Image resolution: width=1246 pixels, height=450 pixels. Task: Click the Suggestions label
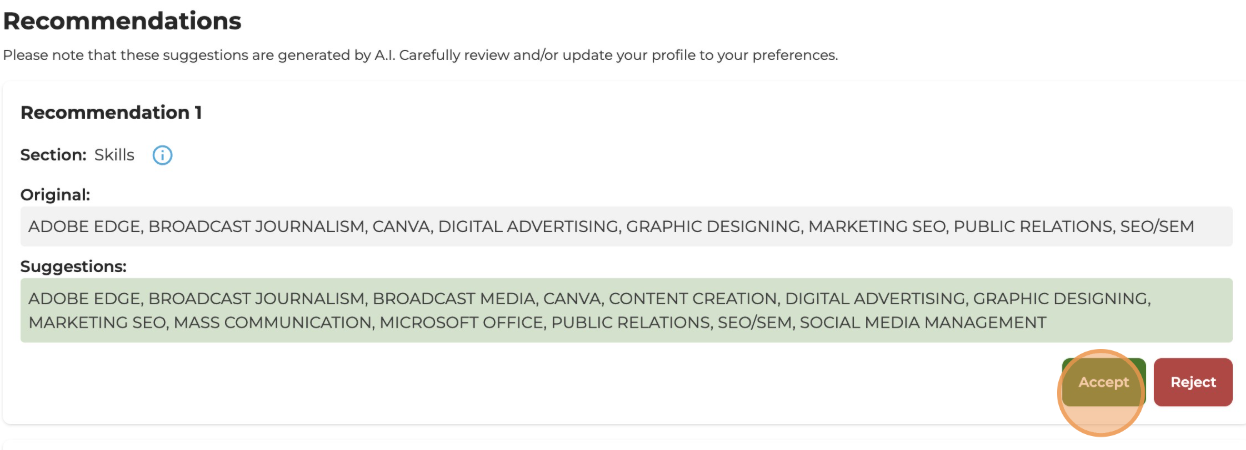pyautogui.click(x=73, y=266)
